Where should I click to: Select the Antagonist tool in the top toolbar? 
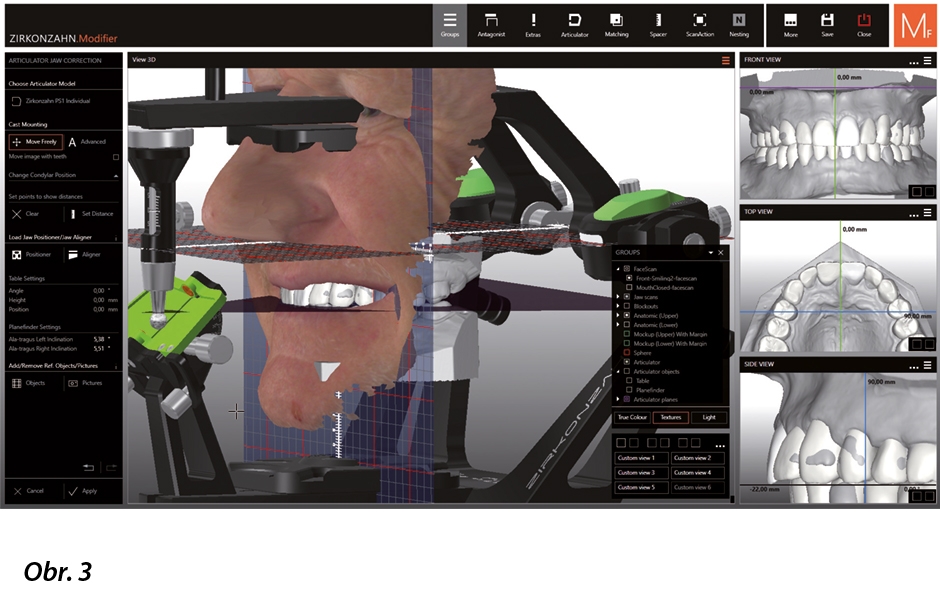coord(491,26)
